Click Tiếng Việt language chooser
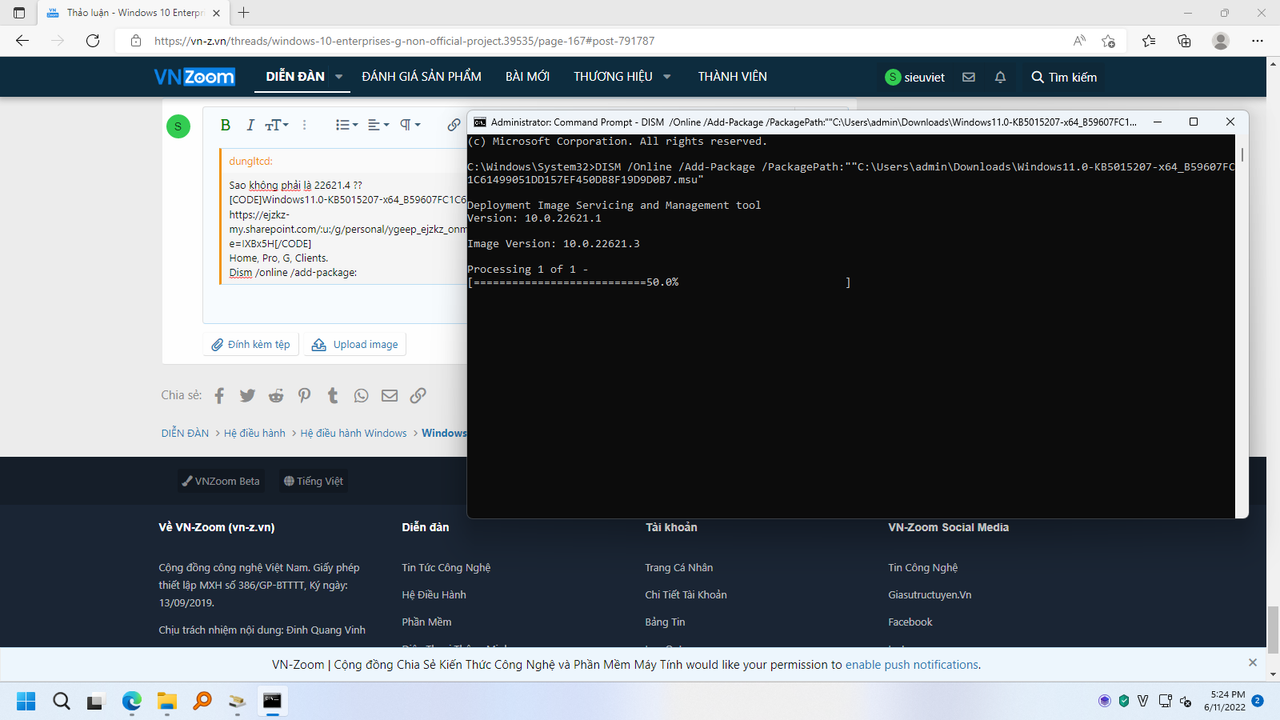This screenshot has width=1280, height=720. (313, 481)
